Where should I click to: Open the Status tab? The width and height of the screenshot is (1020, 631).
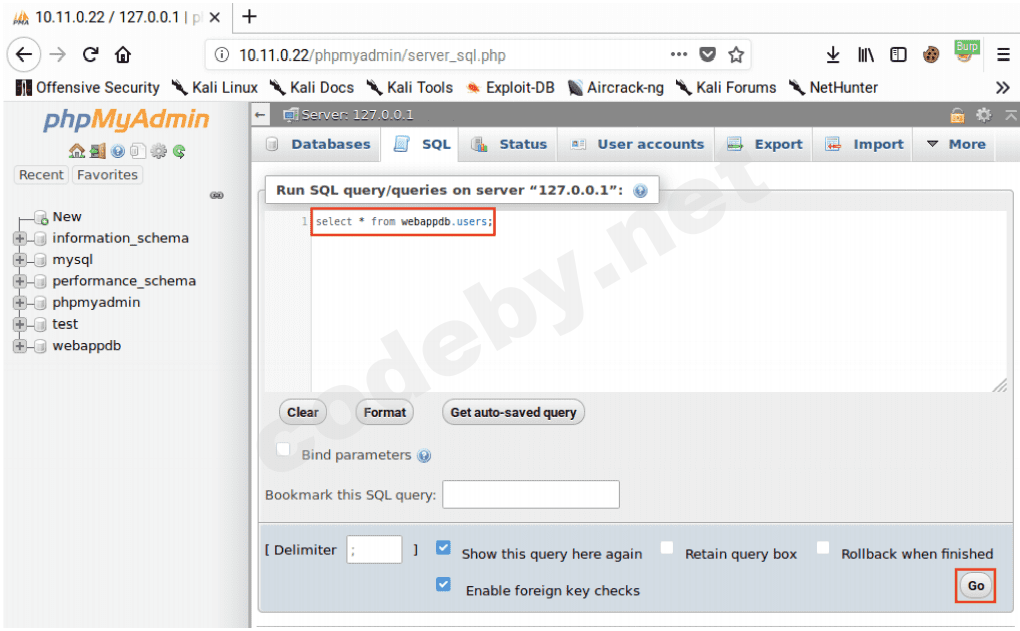[x=509, y=144]
